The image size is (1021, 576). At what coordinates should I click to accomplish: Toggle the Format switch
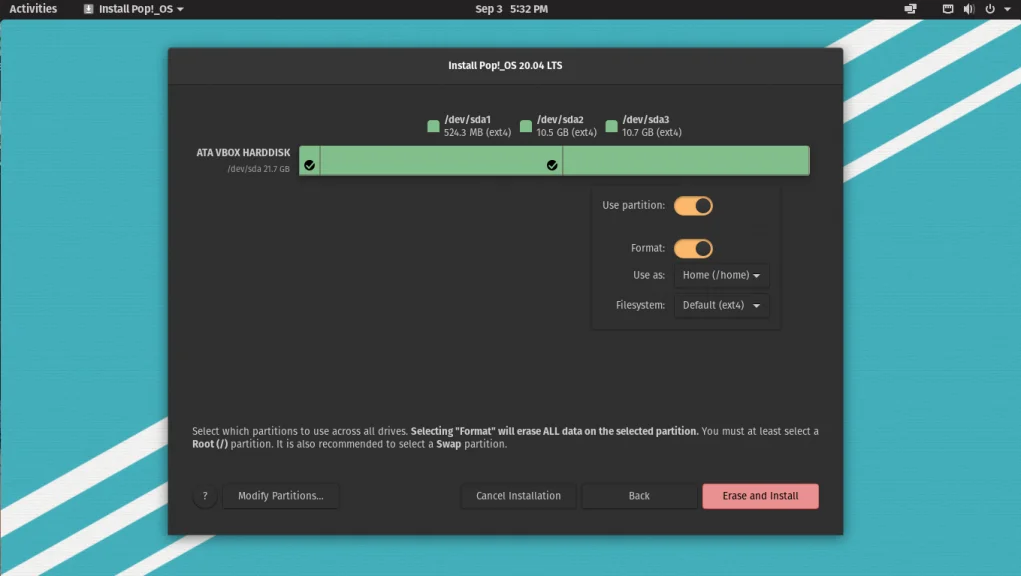point(693,249)
